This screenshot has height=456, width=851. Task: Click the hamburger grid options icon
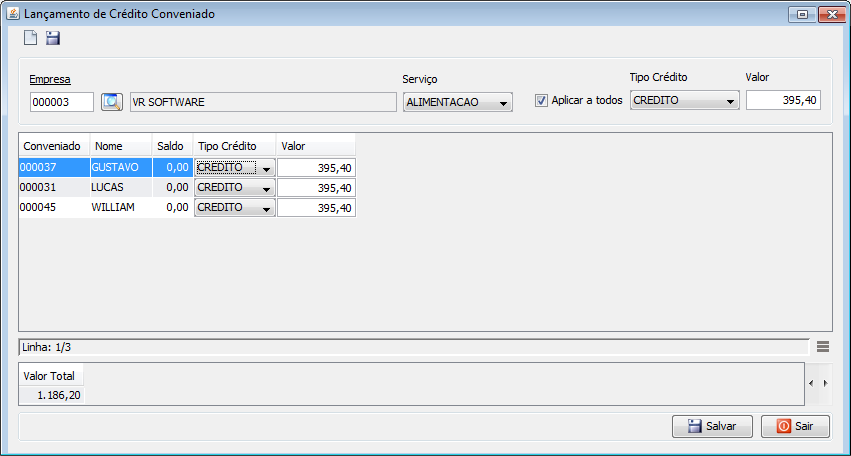(x=823, y=346)
